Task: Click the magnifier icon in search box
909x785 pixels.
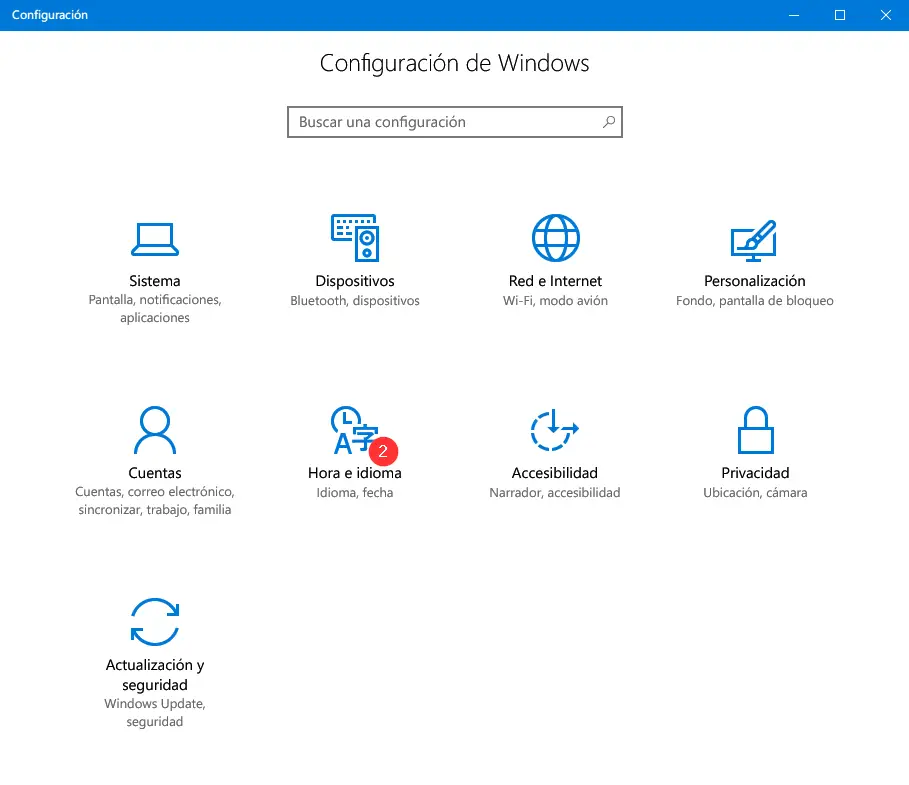Action: pyautogui.click(x=609, y=122)
